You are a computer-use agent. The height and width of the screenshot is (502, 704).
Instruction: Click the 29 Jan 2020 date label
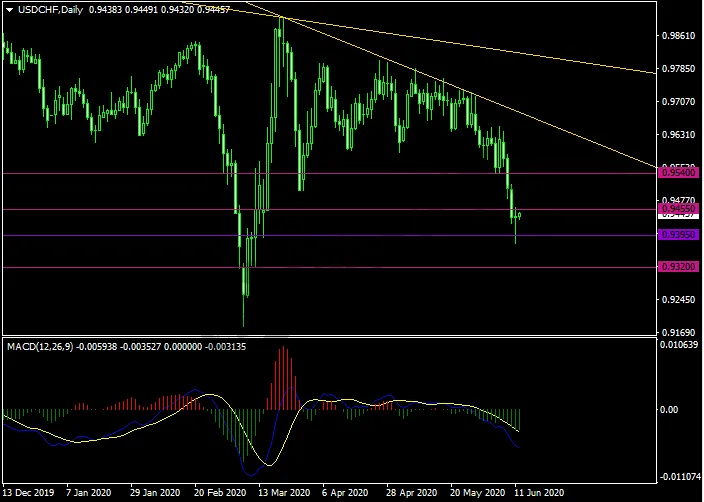click(155, 493)
